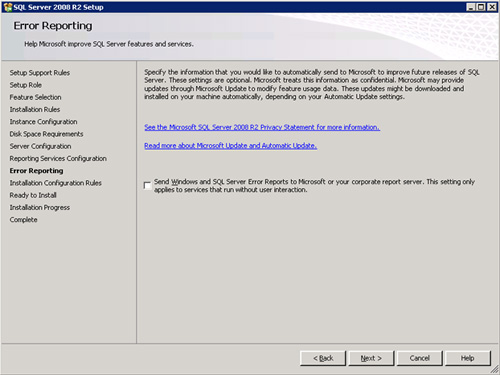
Task: Click the SQL Server Setup title bar icon
Action: tap(7, 7)
